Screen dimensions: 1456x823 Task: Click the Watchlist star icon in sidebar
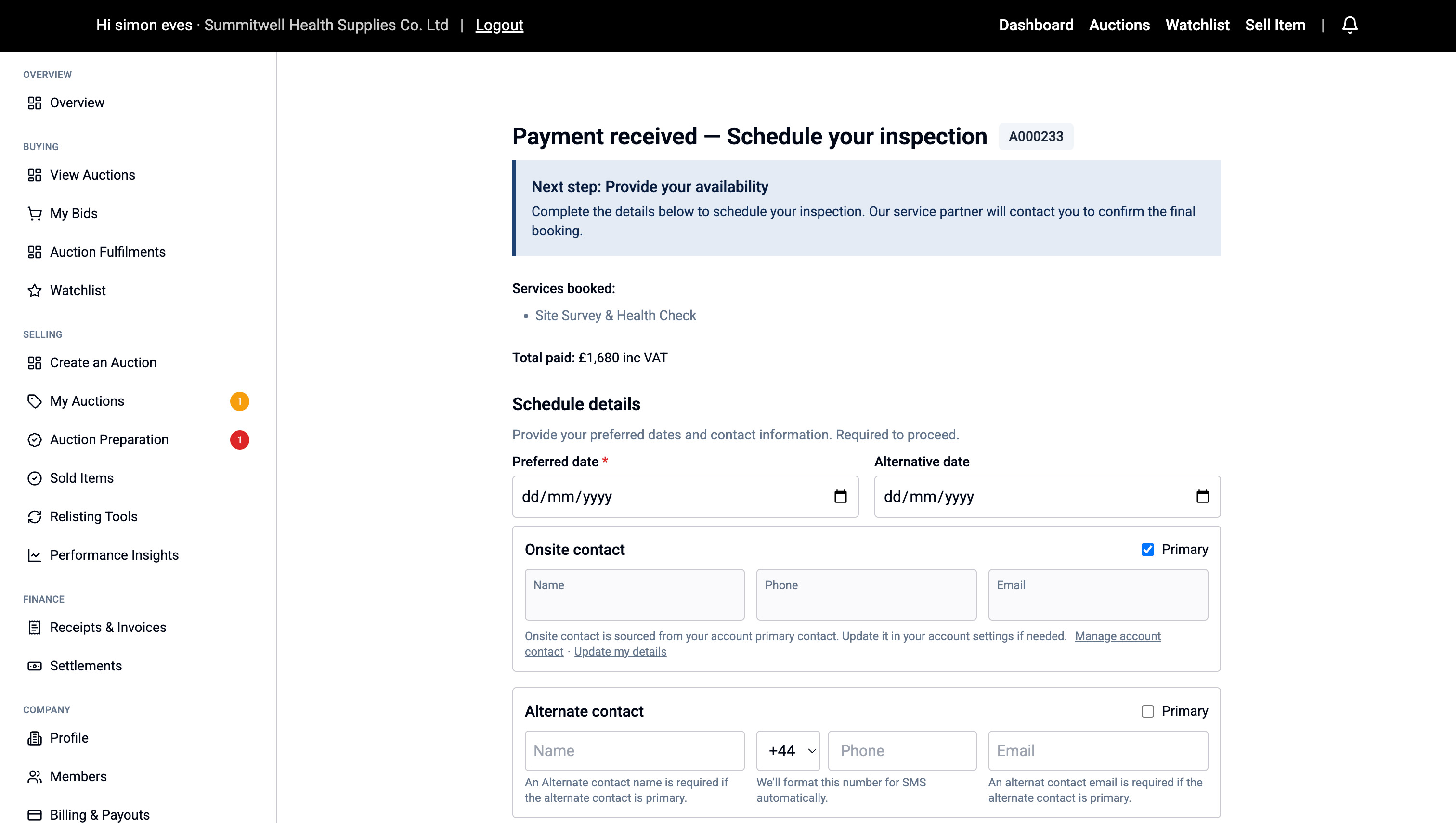(35, 291)
